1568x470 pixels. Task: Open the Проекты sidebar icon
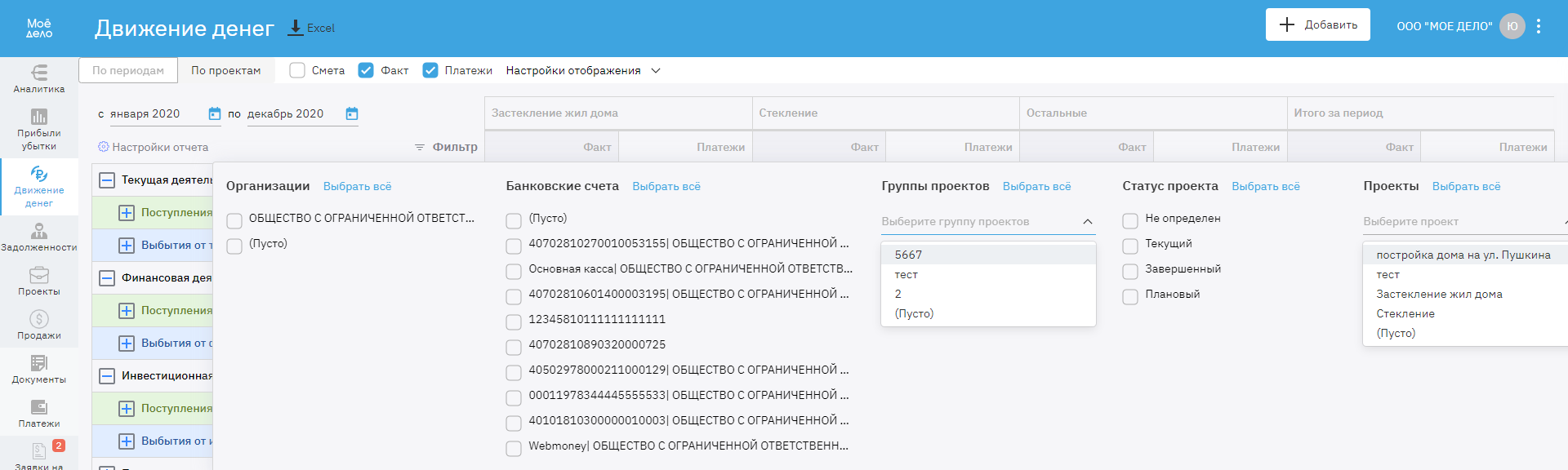click(x=38, y=276)
